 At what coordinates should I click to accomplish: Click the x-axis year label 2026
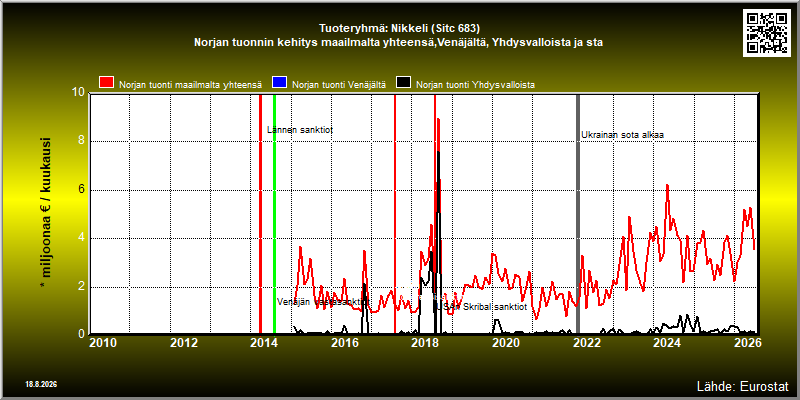747,342
